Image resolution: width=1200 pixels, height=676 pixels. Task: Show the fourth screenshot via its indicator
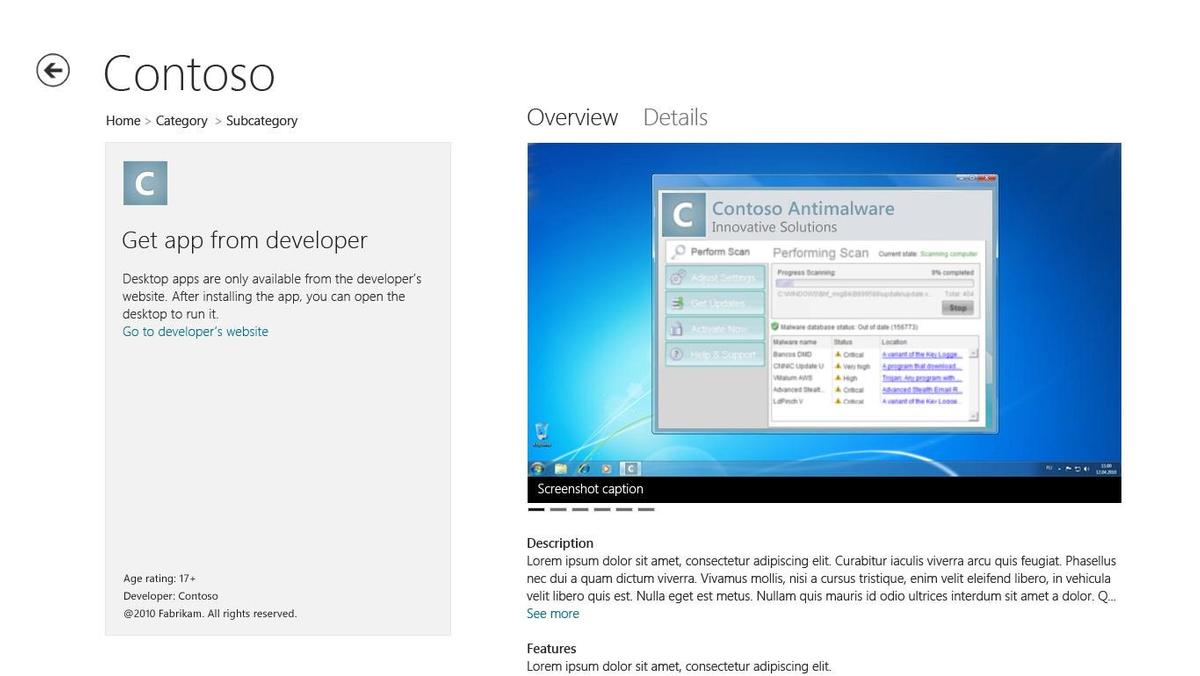click(602, 510)
